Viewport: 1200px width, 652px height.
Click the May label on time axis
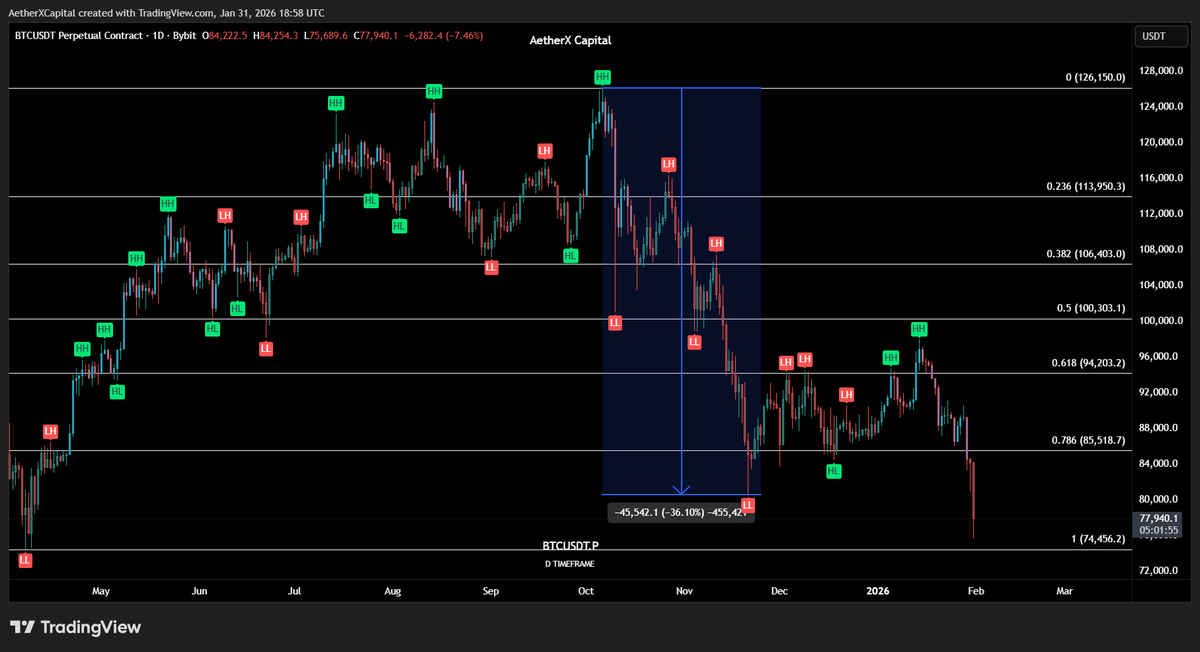click(x=100, y=591)
